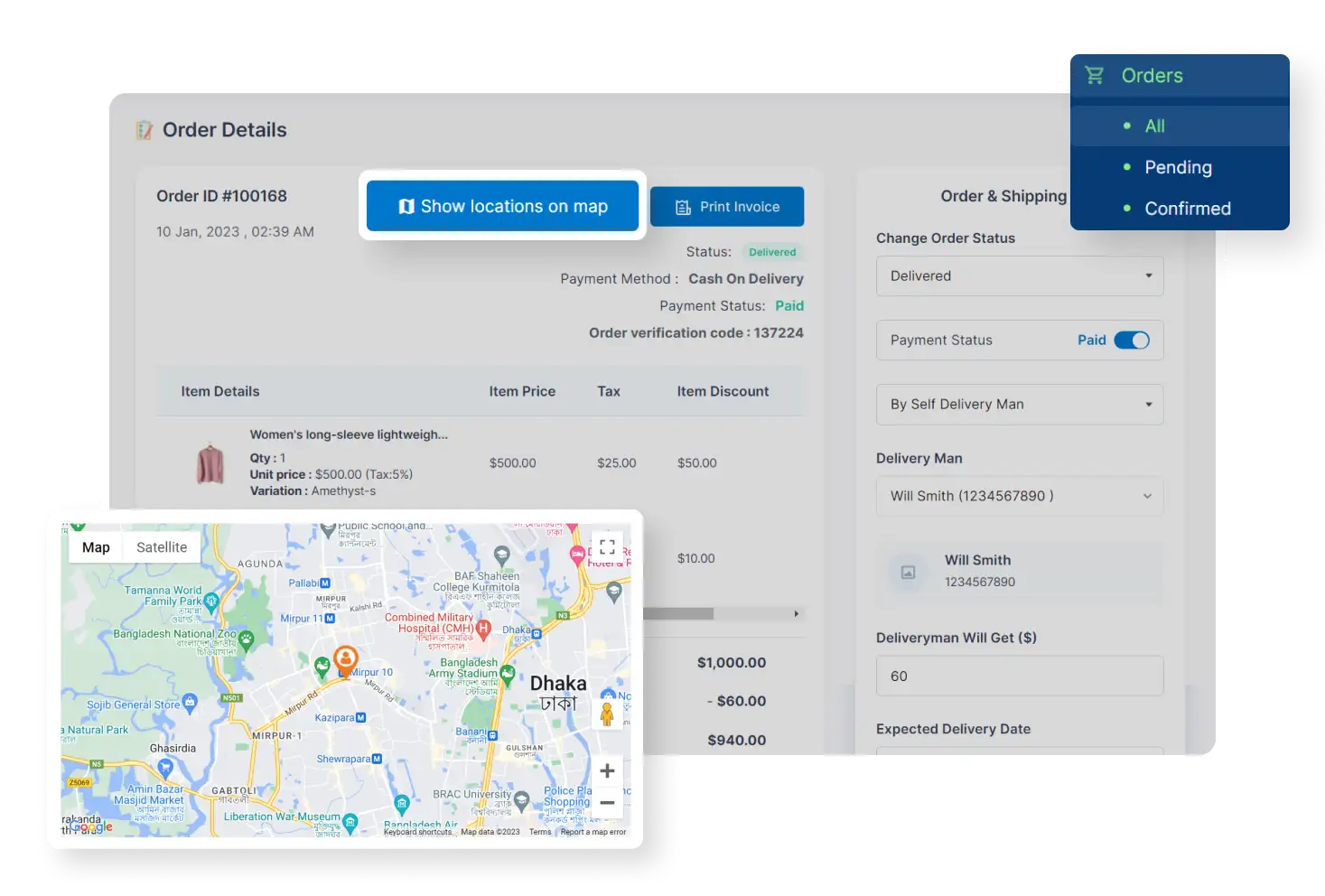Image resolution: width=1325 pixels, height=896 pixels.
Task: Open the By Self Delivery Man dropdown
Action: point(1019,404)
